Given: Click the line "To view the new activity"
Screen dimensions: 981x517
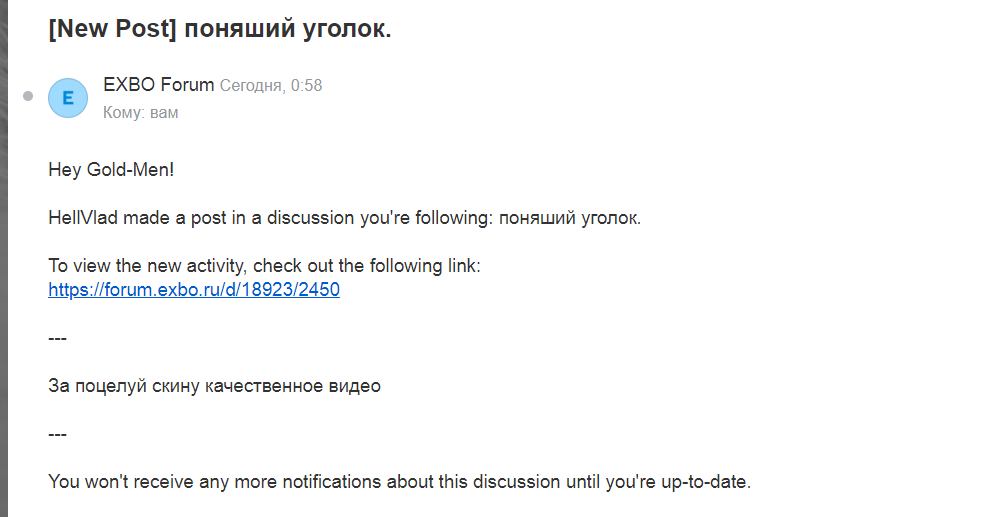Looking at the screenshot, I should pos(264,265).
